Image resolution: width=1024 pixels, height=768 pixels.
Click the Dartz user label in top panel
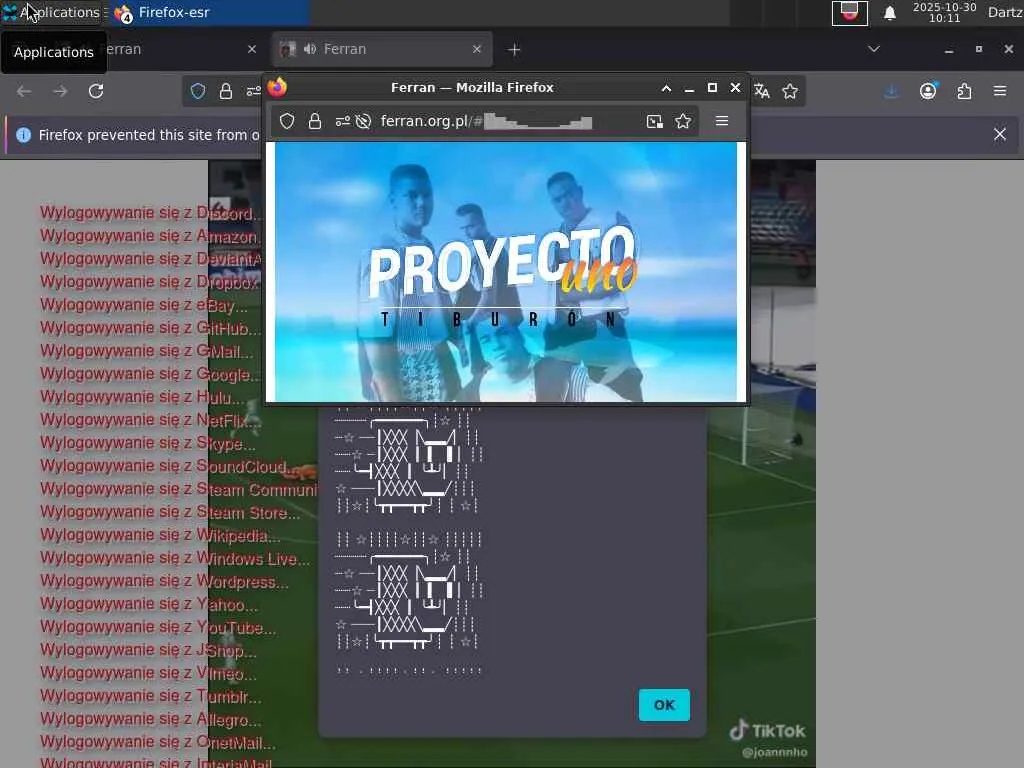1005,12
